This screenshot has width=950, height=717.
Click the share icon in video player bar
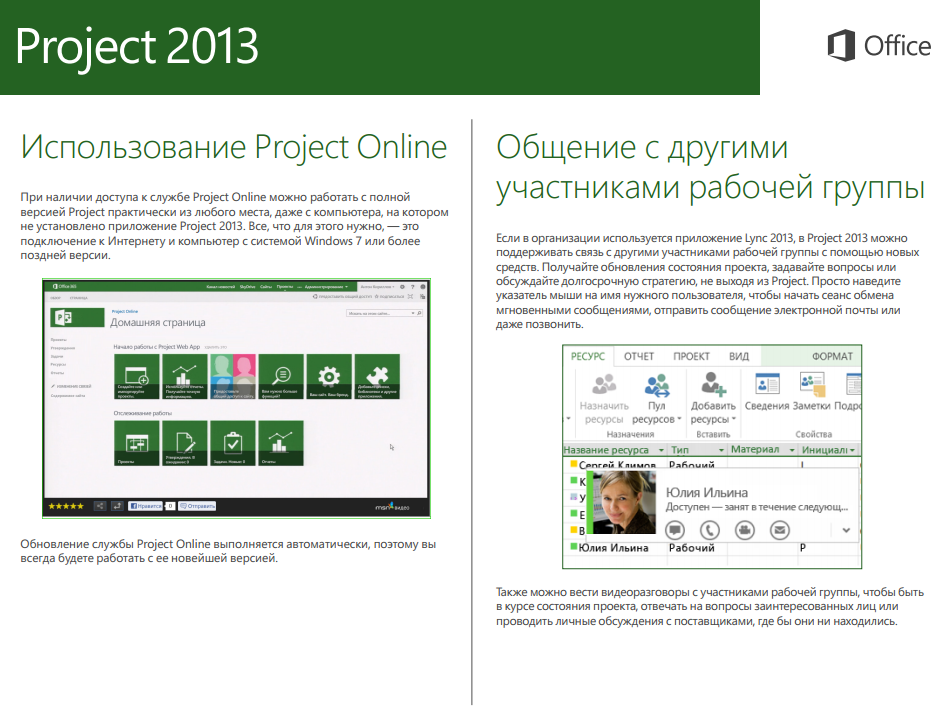coord(100,505)
